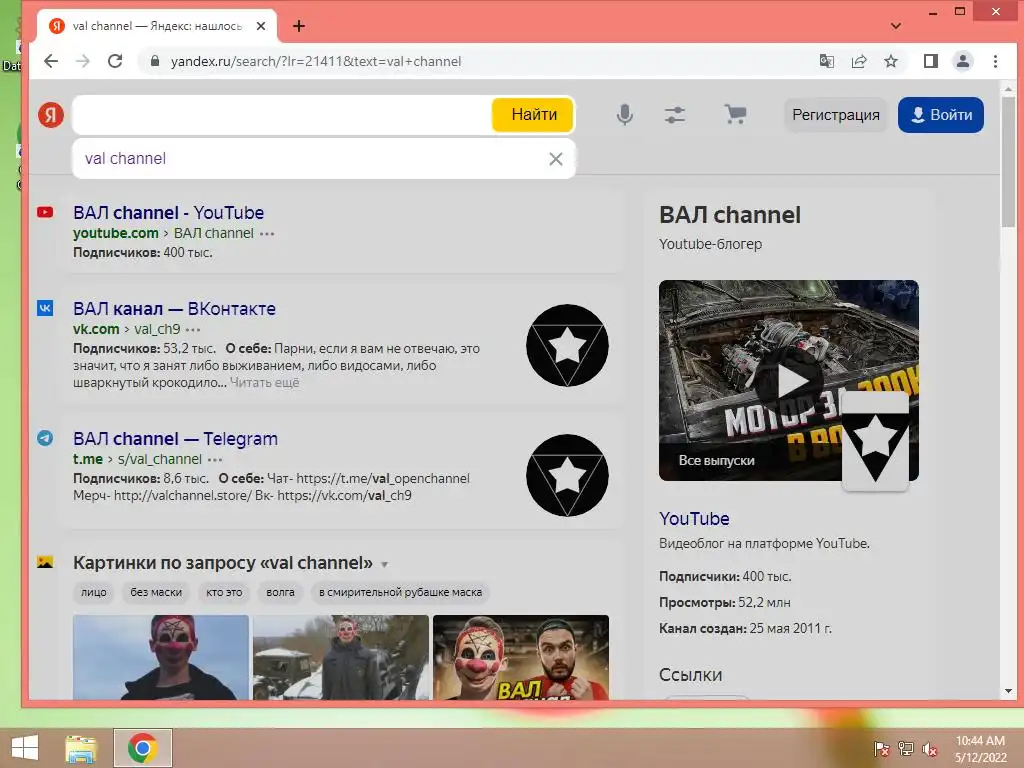
Task: Select the волга image filter chip
Action: pyautogui.click(x=280, y=592)
